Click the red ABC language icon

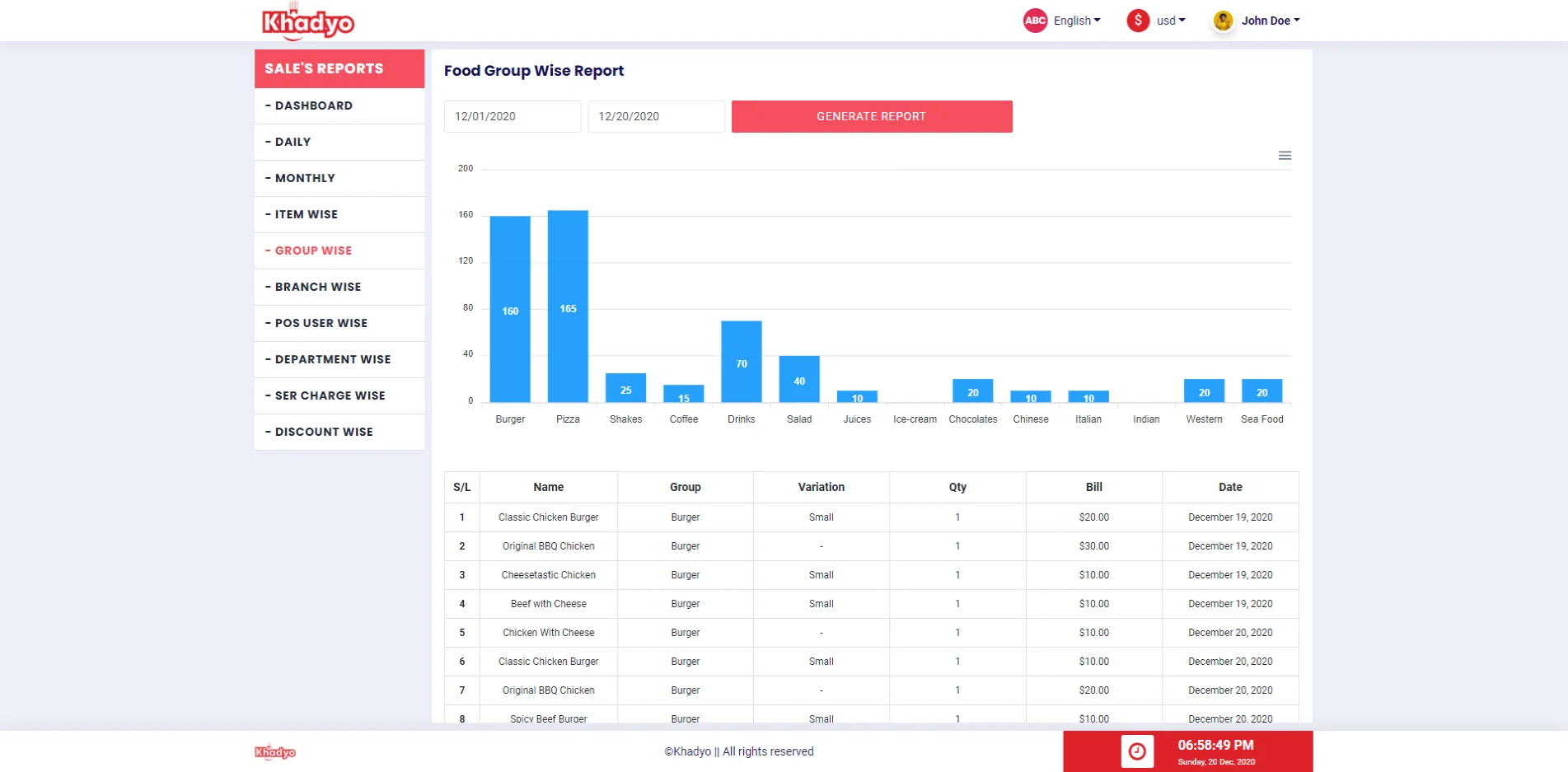1035,21
